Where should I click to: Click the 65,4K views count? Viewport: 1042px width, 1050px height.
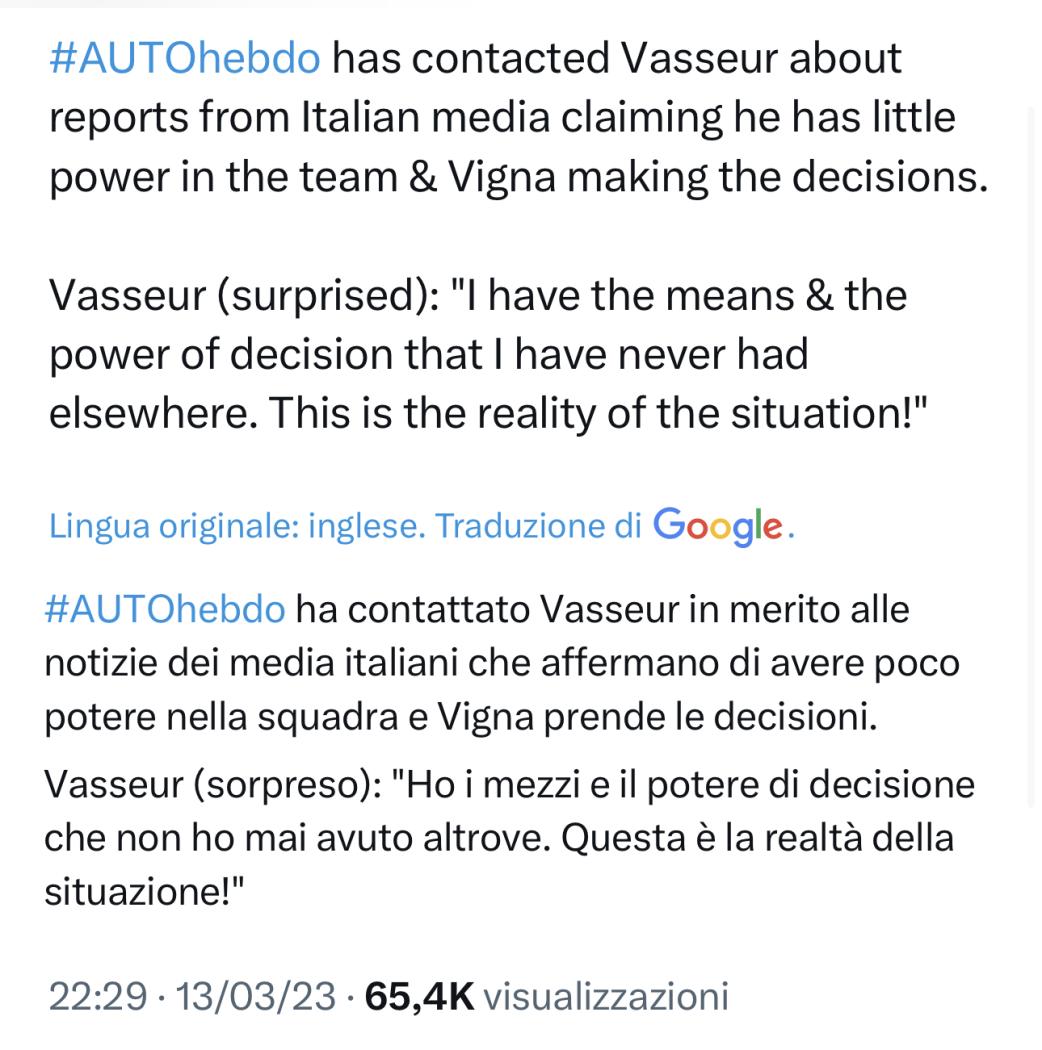[x=419, y=996]
